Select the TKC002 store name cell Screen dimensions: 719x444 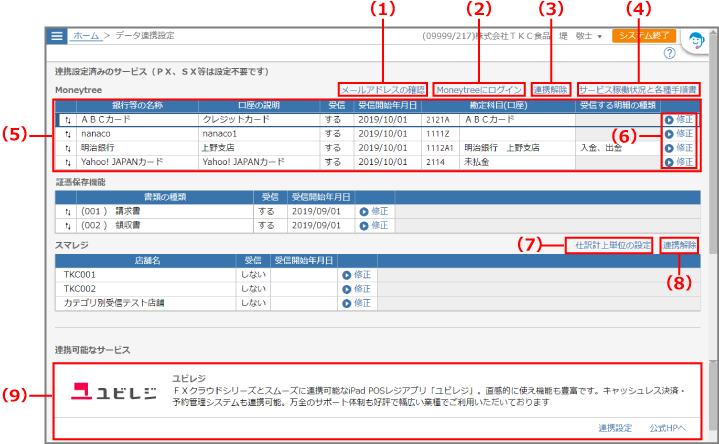pyautogui.click(x=146, y=289)
